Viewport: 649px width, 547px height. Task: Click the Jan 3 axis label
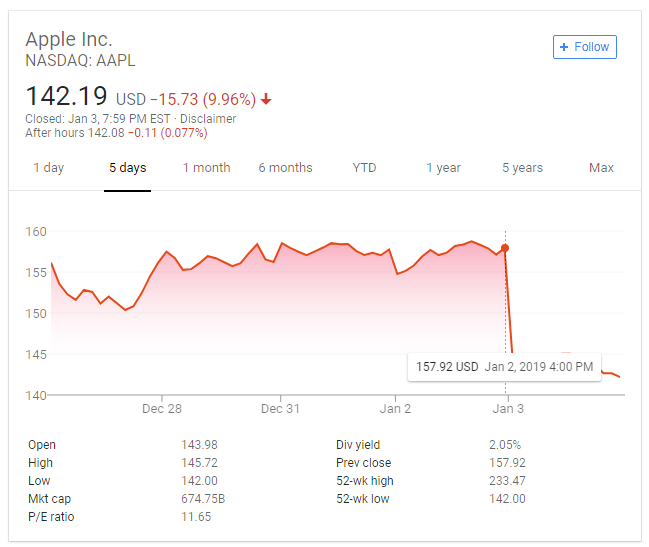pyautogui.click(x=508, y=408)
